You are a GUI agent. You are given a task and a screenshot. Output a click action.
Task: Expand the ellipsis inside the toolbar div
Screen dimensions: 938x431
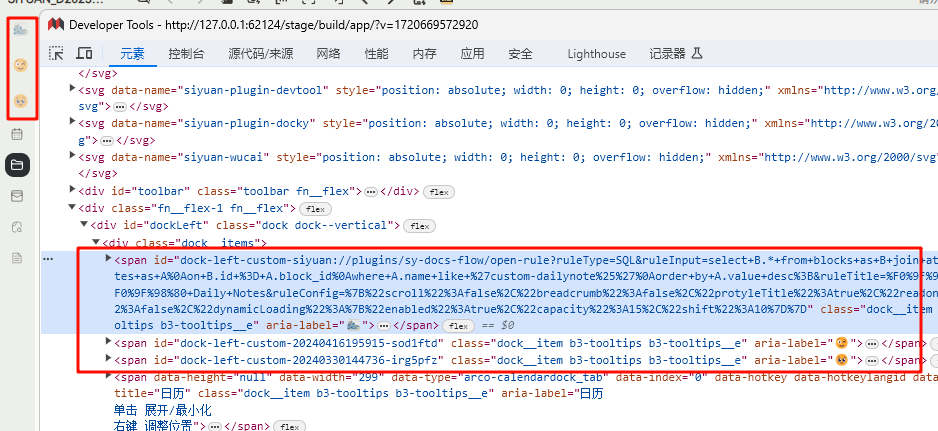pyautogui.click(x=371, y=192)
